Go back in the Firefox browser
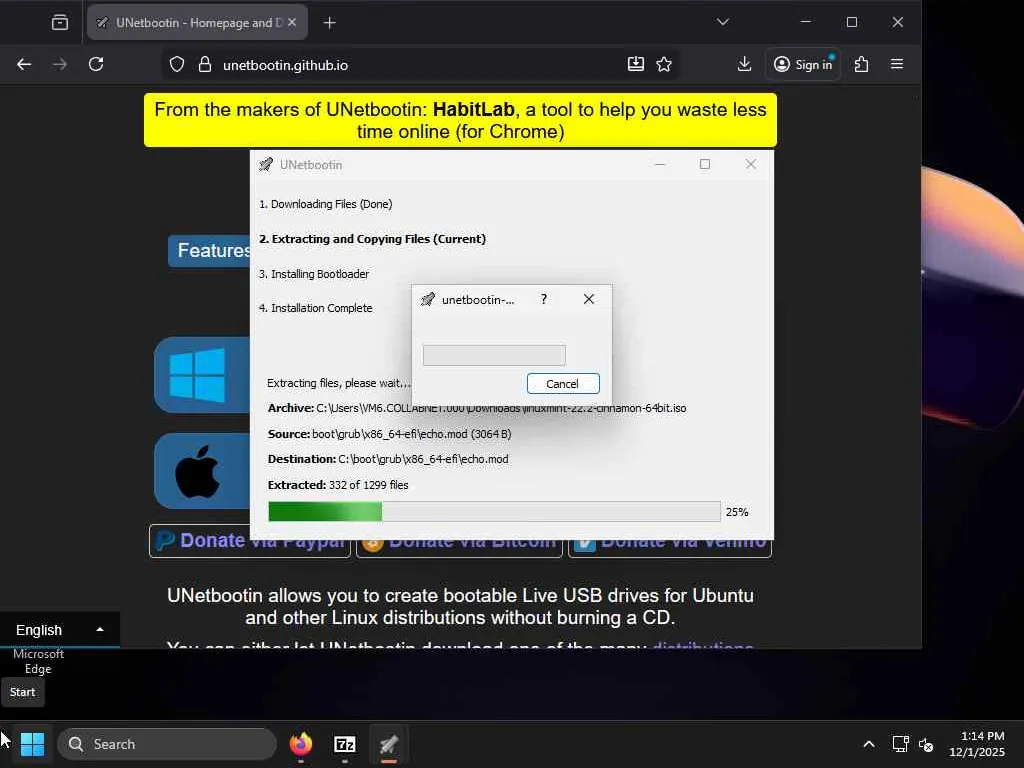 [x=24, y=64]
